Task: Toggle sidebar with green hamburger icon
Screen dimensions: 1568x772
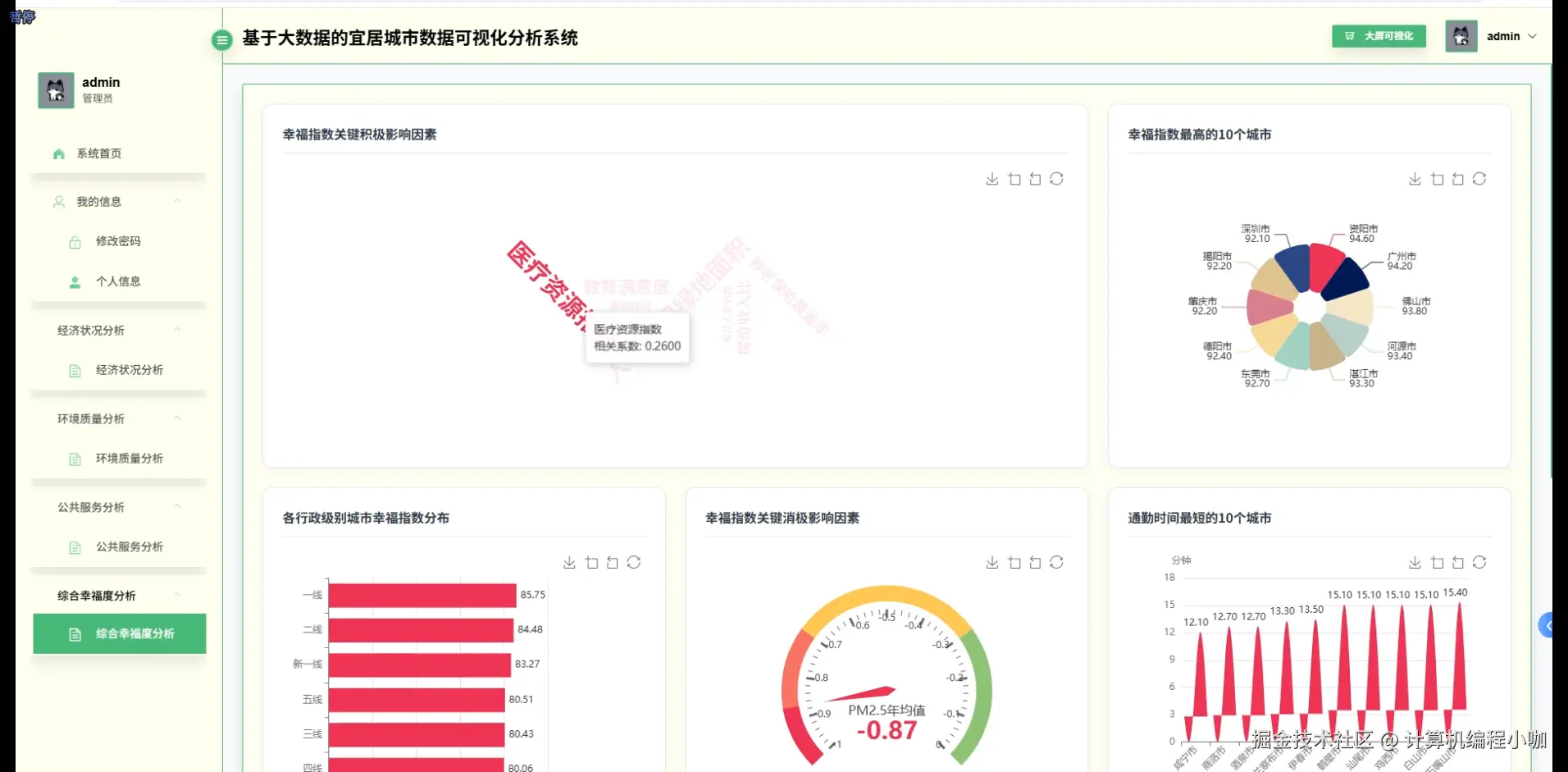Action: coord(221,39)
